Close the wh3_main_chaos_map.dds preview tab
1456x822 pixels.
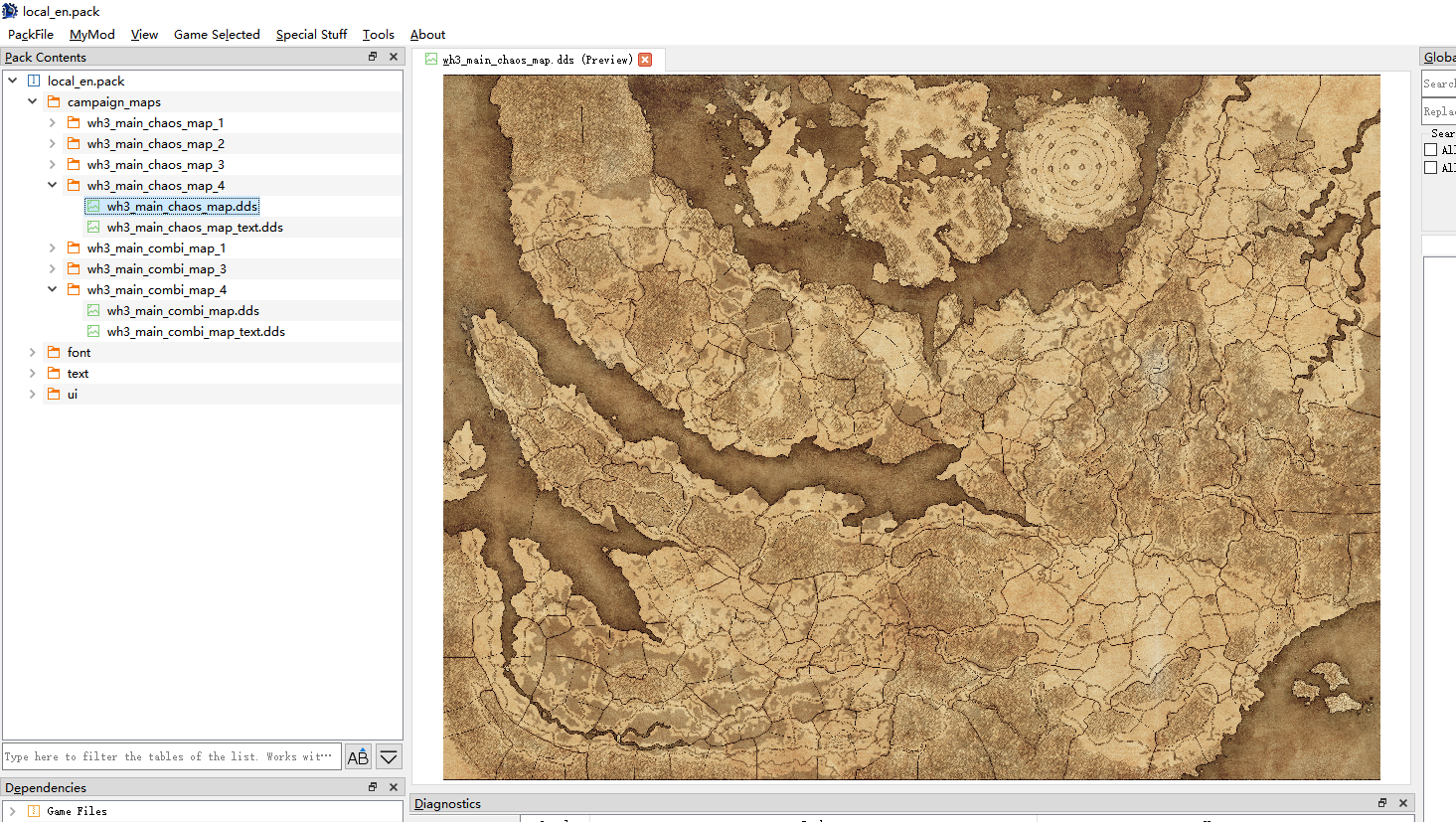click(x=645, y=60)
